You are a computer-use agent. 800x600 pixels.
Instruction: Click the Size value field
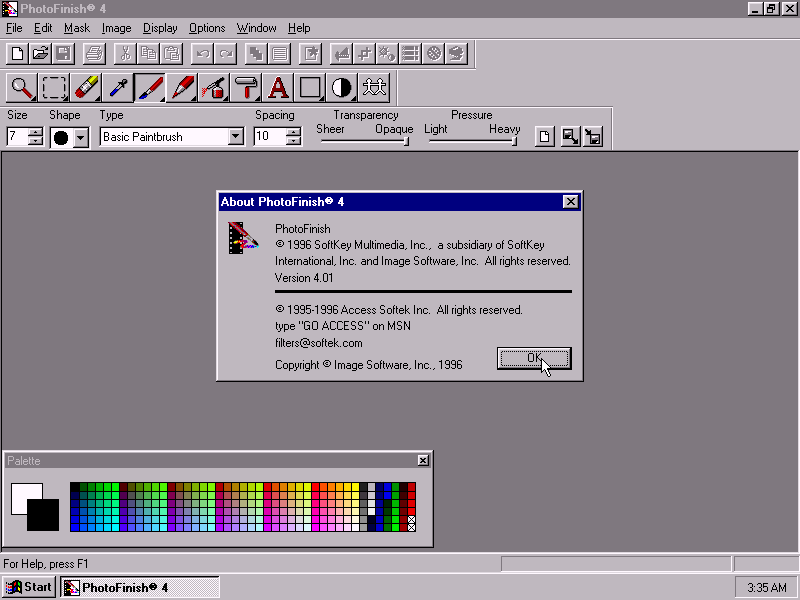[17, 136]
